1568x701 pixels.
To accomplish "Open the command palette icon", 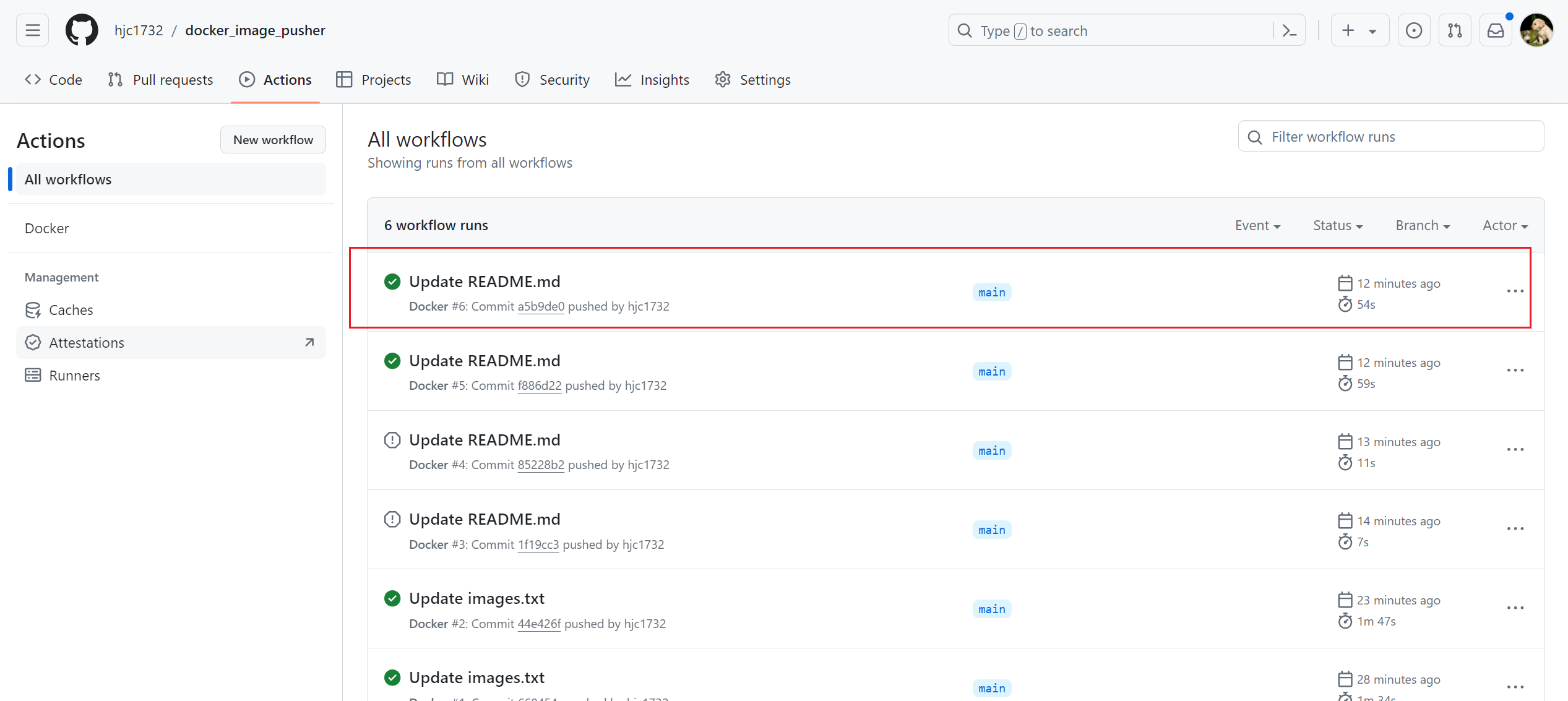I will click(1290, 30).
